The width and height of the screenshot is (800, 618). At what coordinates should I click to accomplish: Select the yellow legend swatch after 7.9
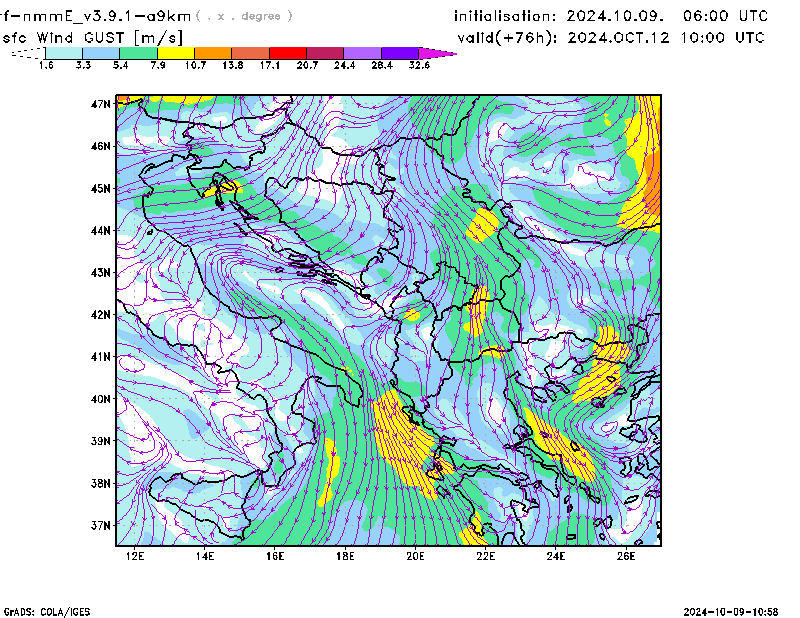[176, 53]
